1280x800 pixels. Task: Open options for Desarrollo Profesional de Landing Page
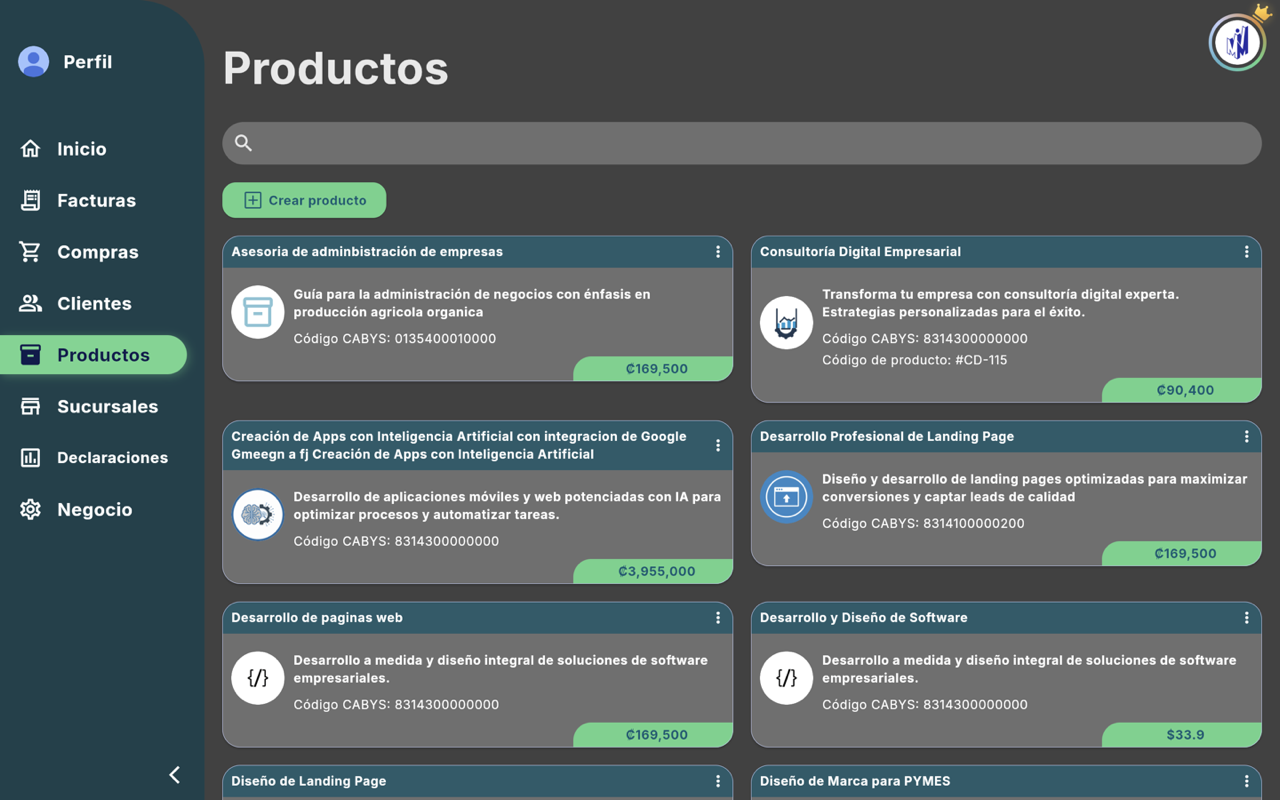click(1246, 436)
